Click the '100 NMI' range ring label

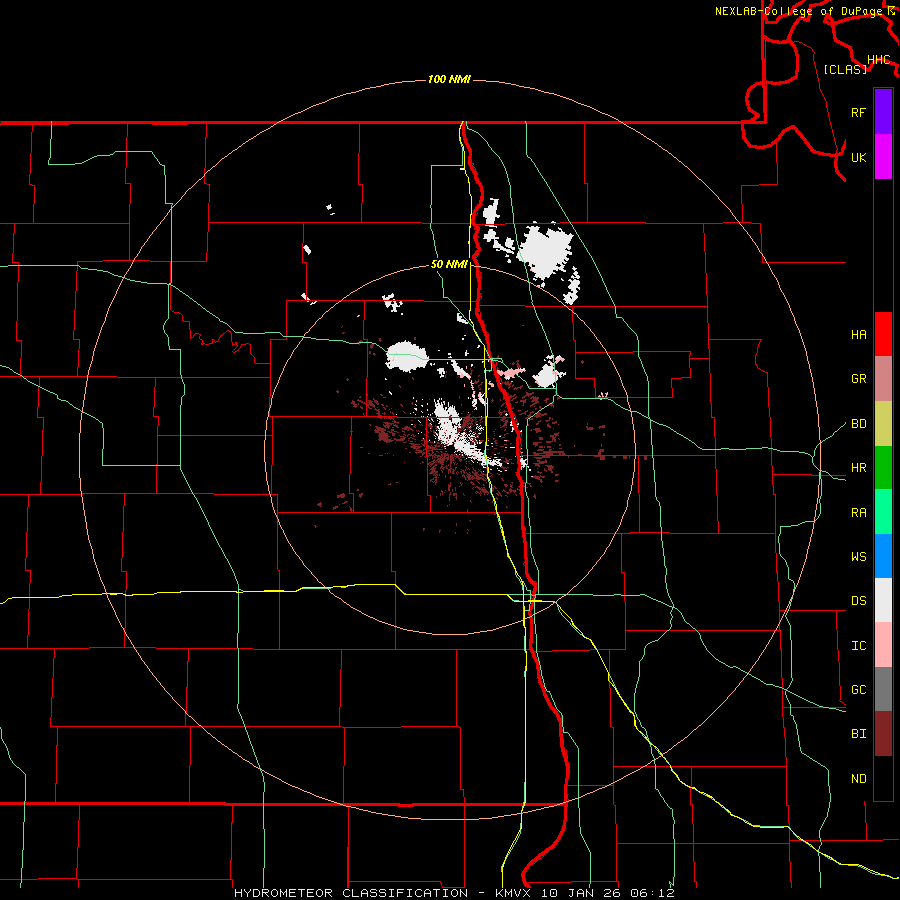tap(449, 79)
